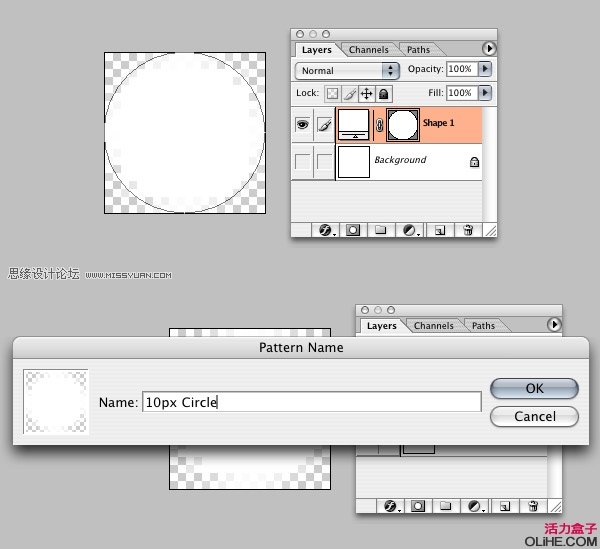The height and width of the screenshot is (549, 600).
Task: Select the Background layer name
Action: coord(400,160)
